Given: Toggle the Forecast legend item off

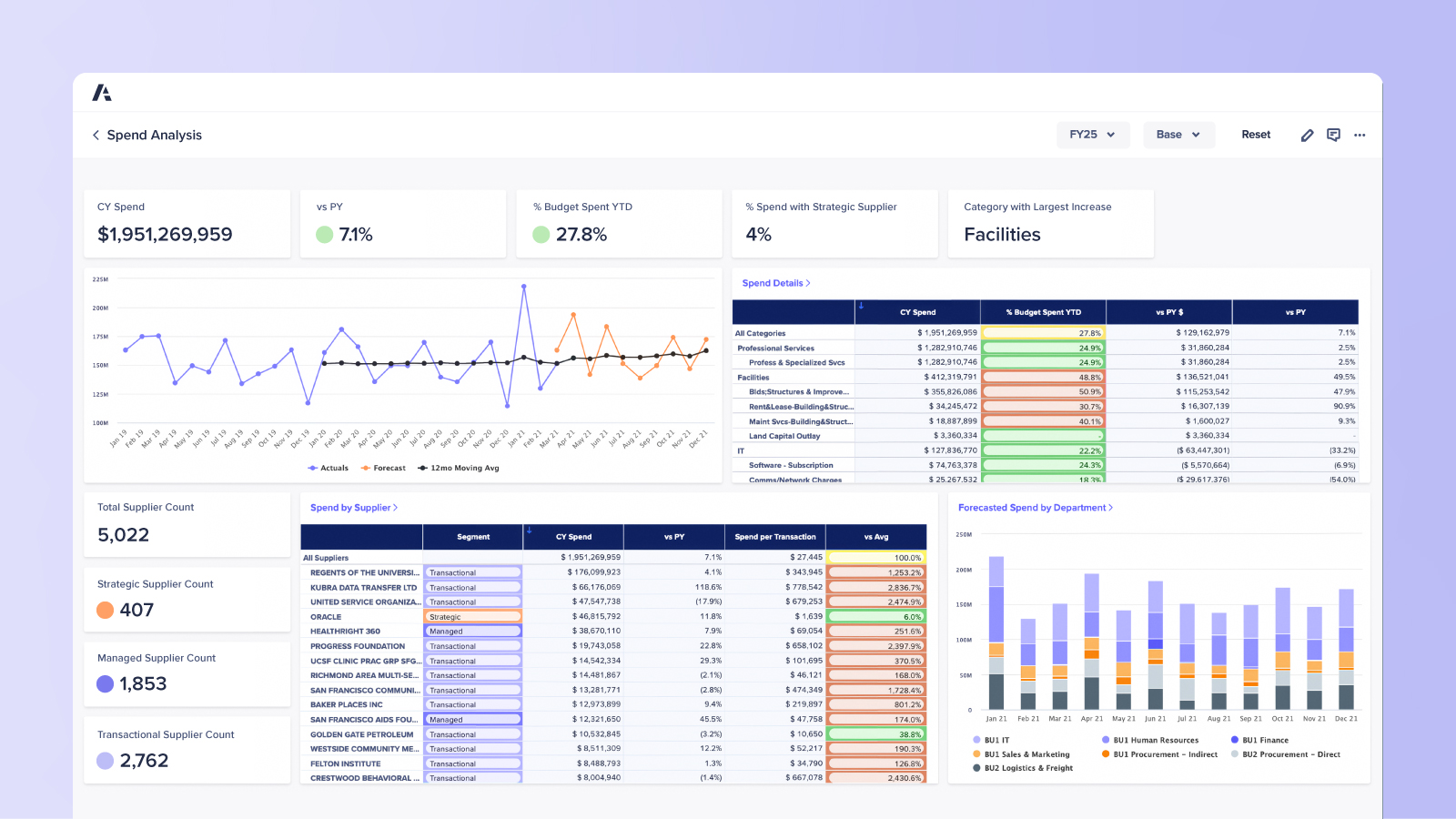Looking at the screenshot, I should [x=383, y=468].
